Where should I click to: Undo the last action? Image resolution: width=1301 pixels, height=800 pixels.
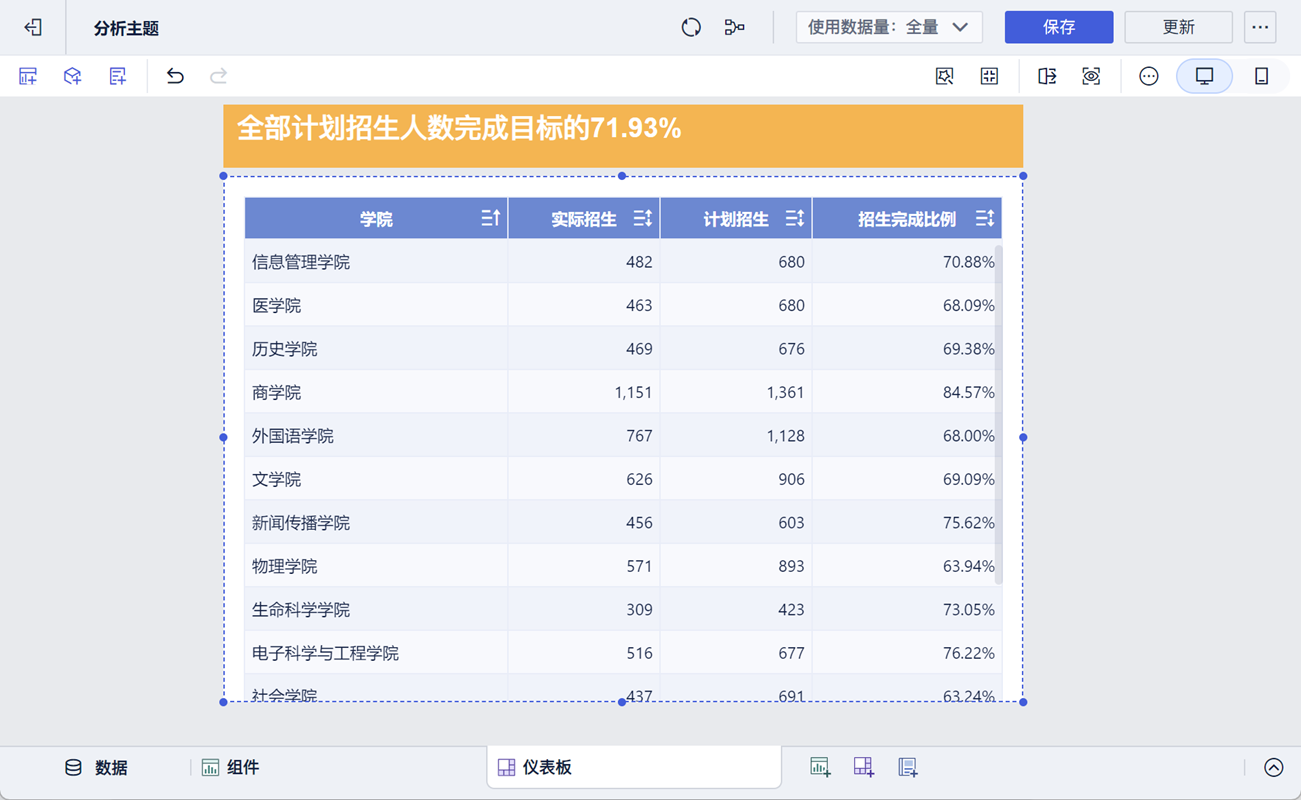175,76
